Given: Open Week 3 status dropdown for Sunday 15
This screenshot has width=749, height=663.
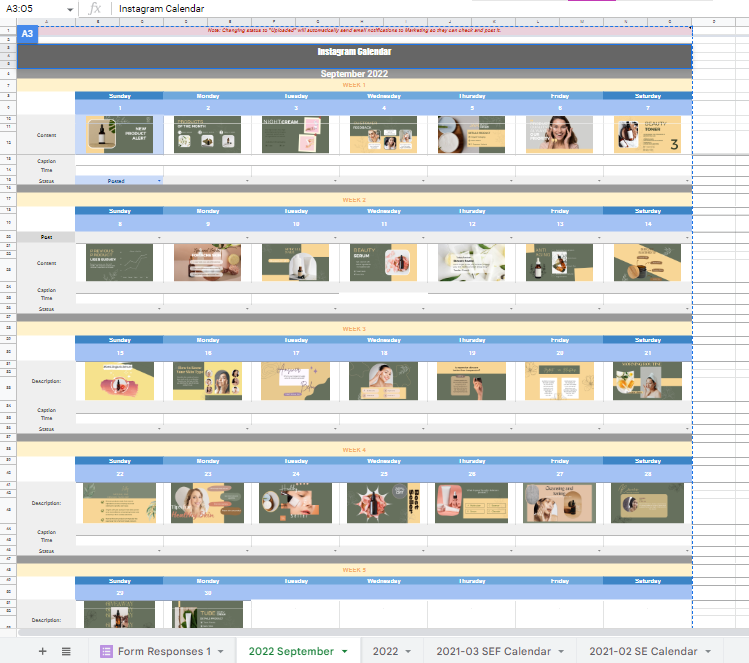Looking at the screenshot, I should [160, 429].
